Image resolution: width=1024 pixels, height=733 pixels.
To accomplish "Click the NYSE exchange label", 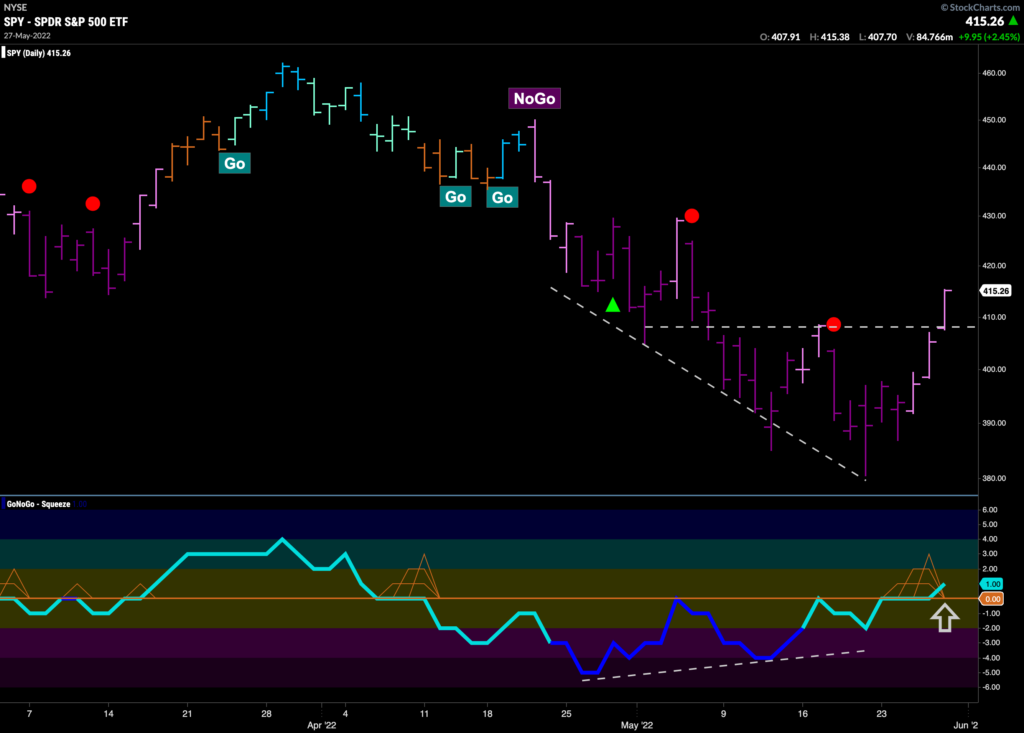I will [15, 7].
